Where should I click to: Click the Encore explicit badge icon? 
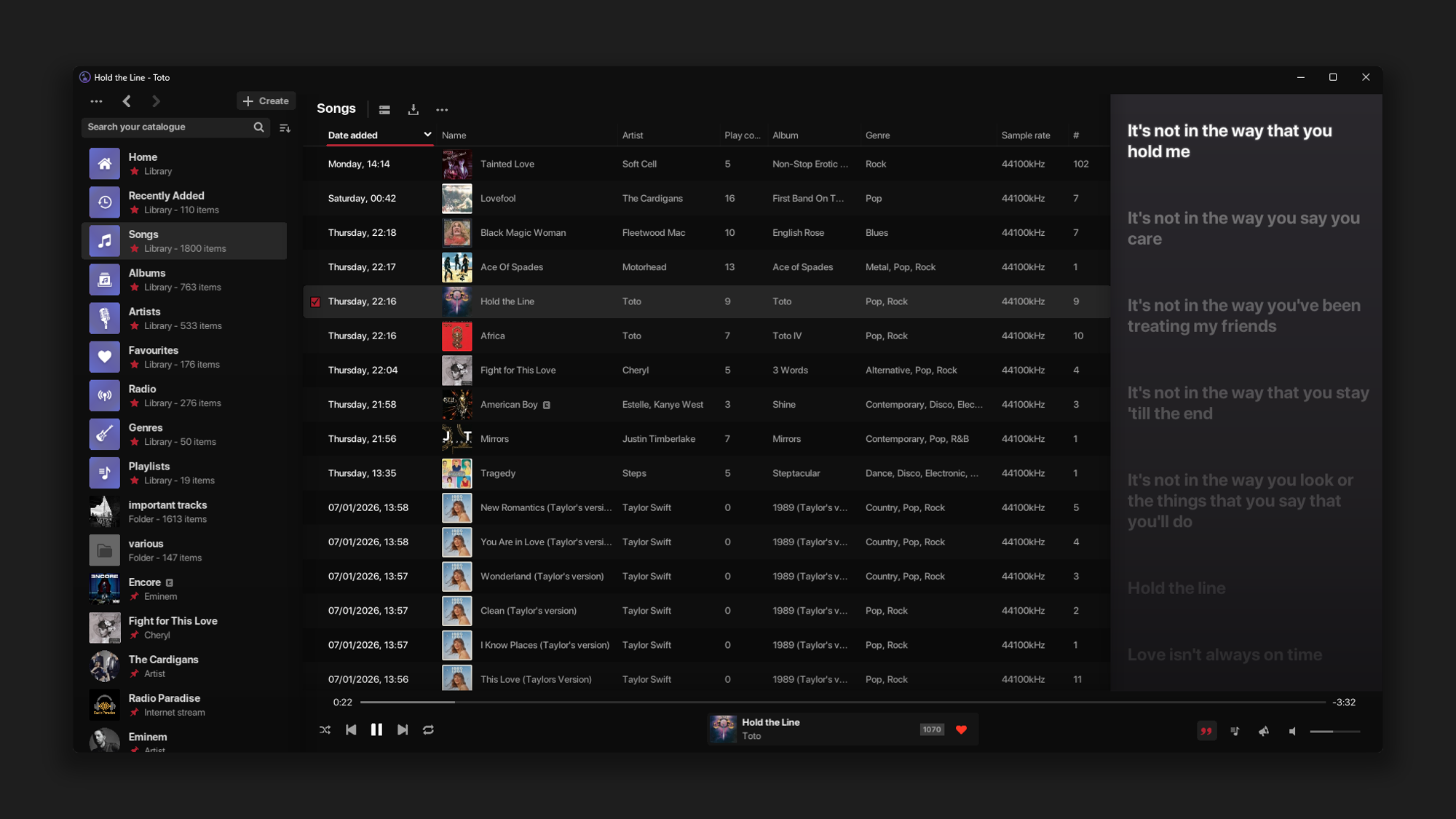pyautogui.click(x=169, y=582)
